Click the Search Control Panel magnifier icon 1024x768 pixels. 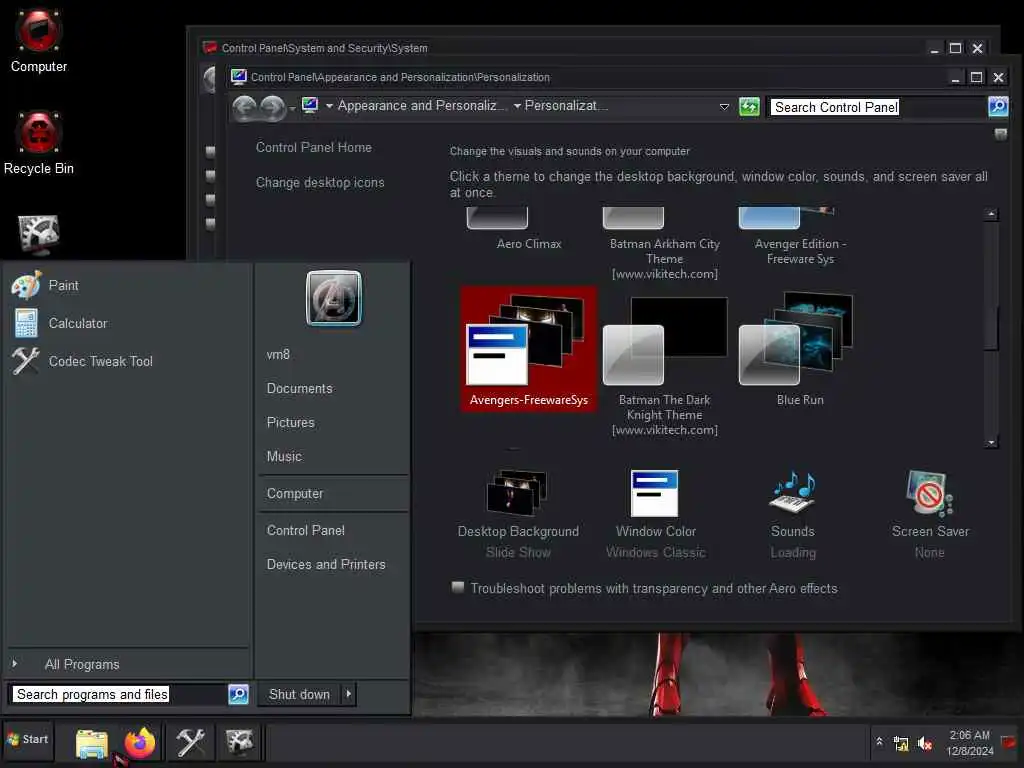tap(998, 106)
